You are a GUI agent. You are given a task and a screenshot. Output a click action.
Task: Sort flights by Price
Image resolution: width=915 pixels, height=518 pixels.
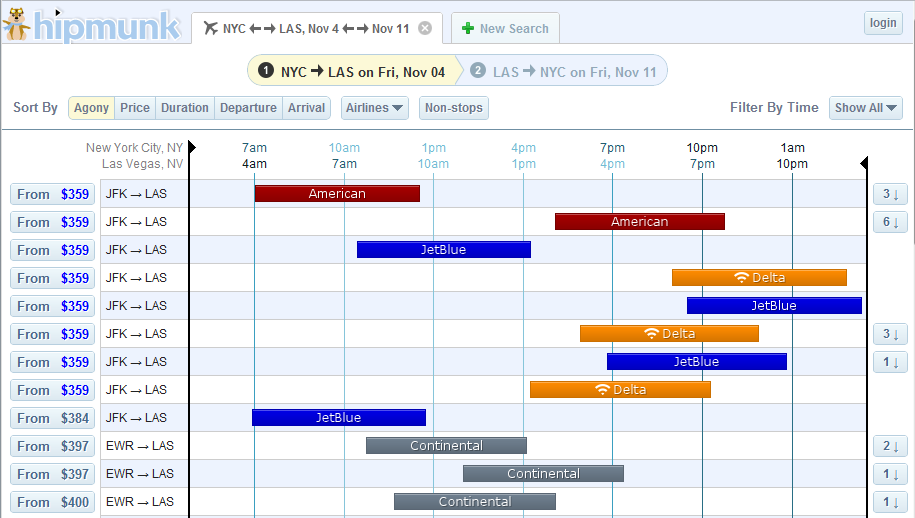[135, 108]
